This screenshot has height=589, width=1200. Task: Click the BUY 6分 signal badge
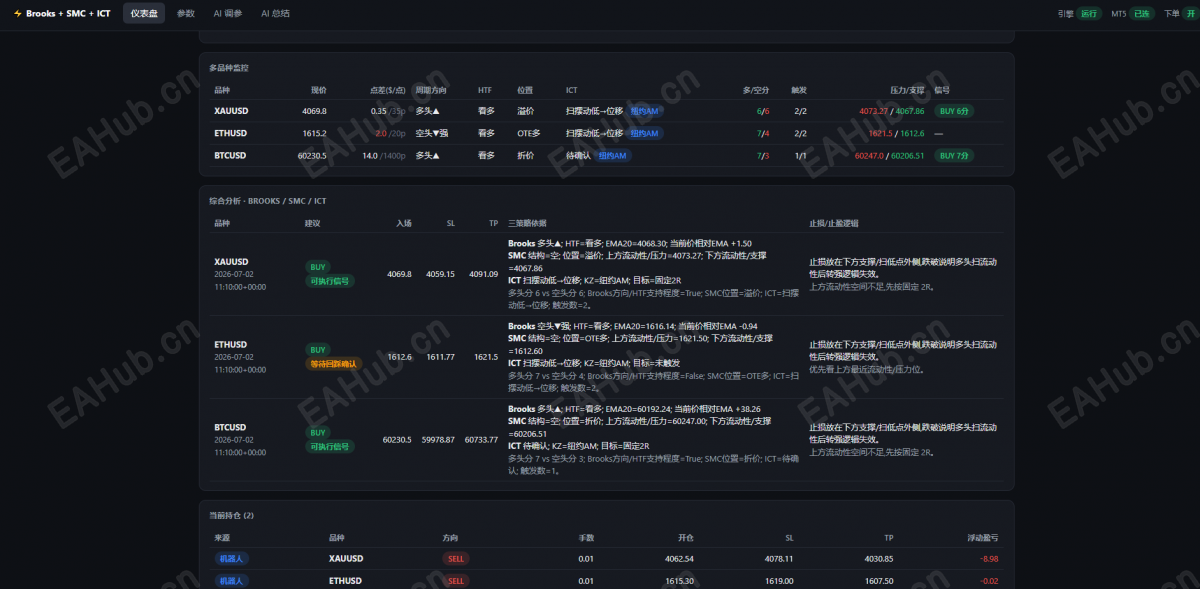954,111
